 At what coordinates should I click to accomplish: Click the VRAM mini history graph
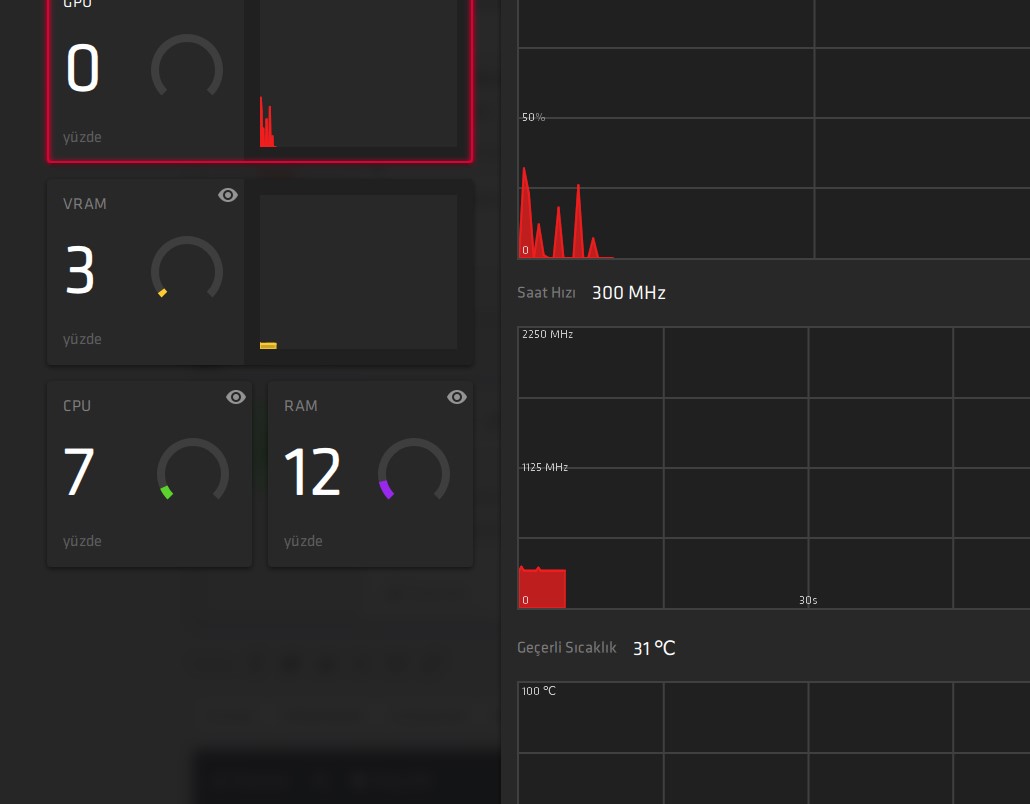coord(359,272)
